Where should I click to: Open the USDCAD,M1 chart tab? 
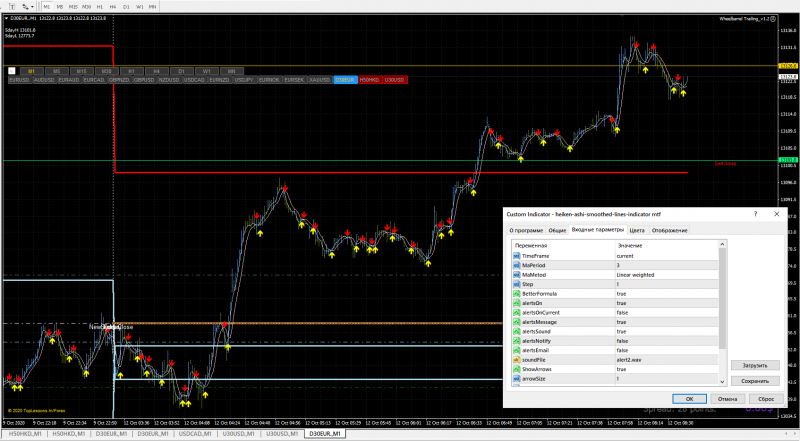(195, 434)
